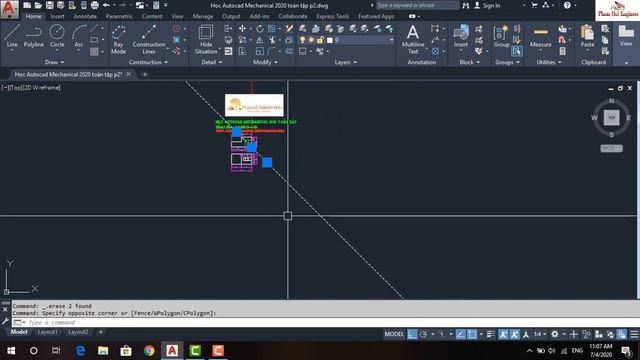Expand the Layers panel dropdown
Image resolution: width=640 pixels, height=360 pixels.
(346, 62)
